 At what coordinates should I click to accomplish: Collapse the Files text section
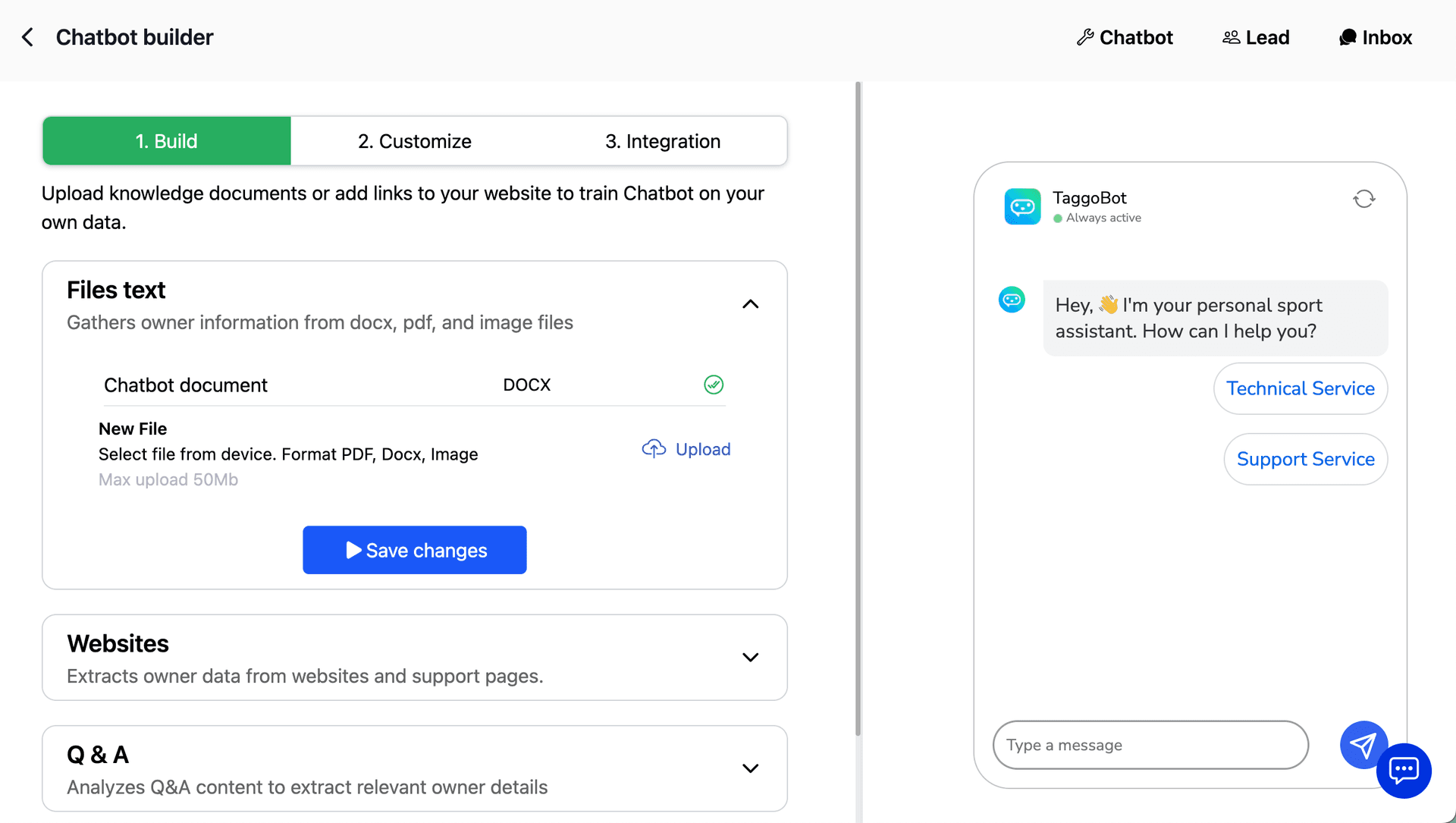click(x=751, y=303)
